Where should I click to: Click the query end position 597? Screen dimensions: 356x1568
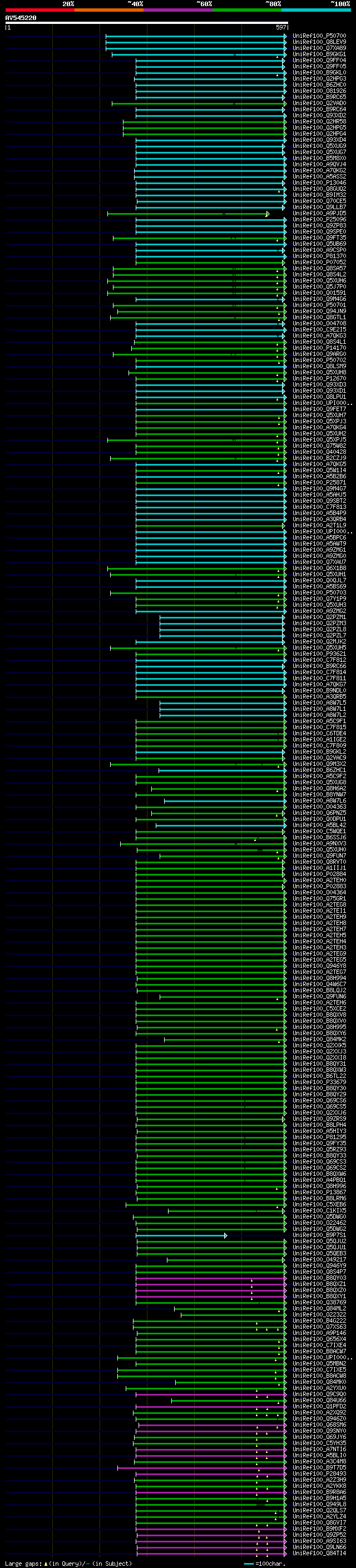point(280,27)
